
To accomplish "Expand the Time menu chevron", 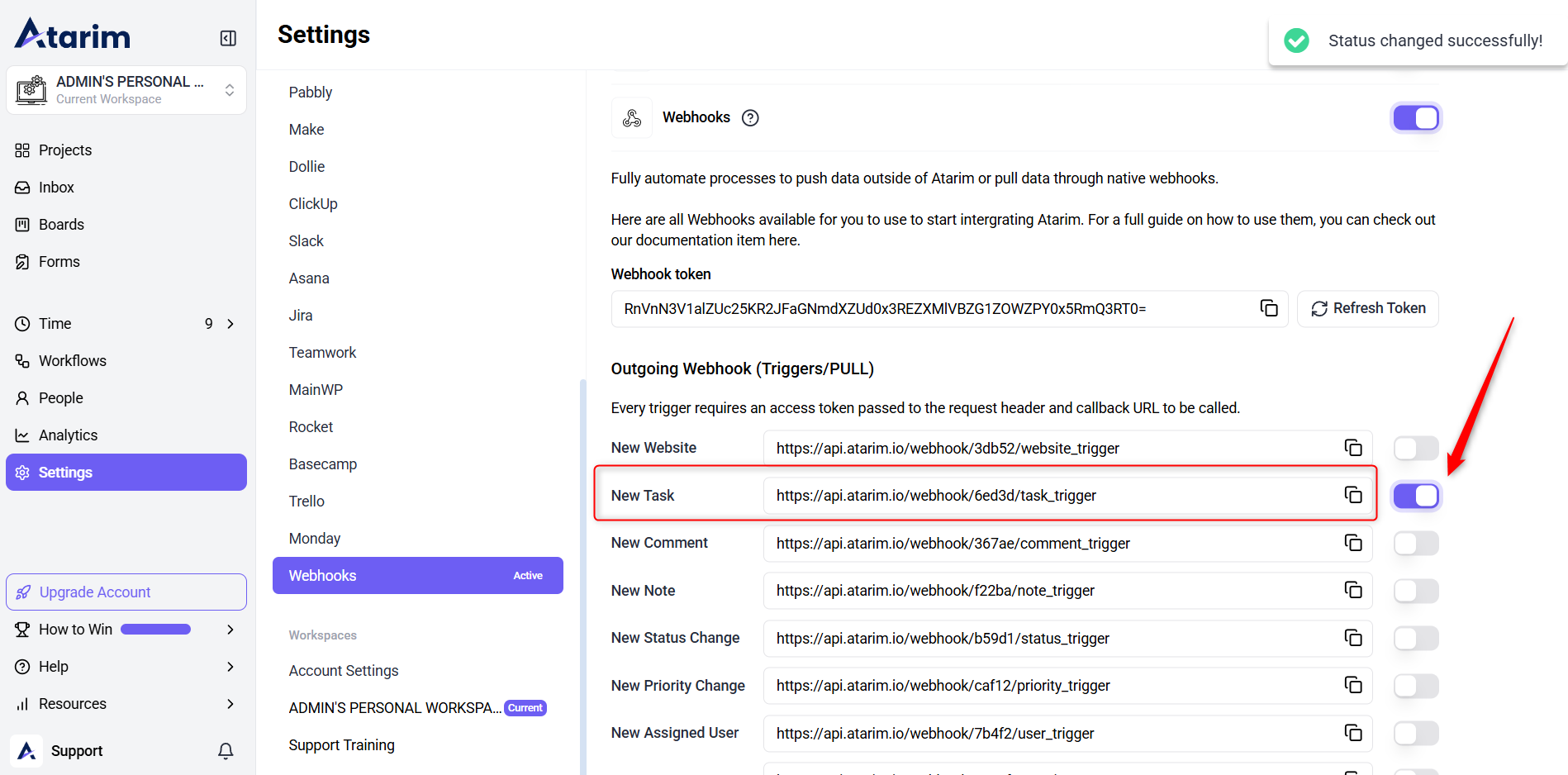I will [230, 324].
